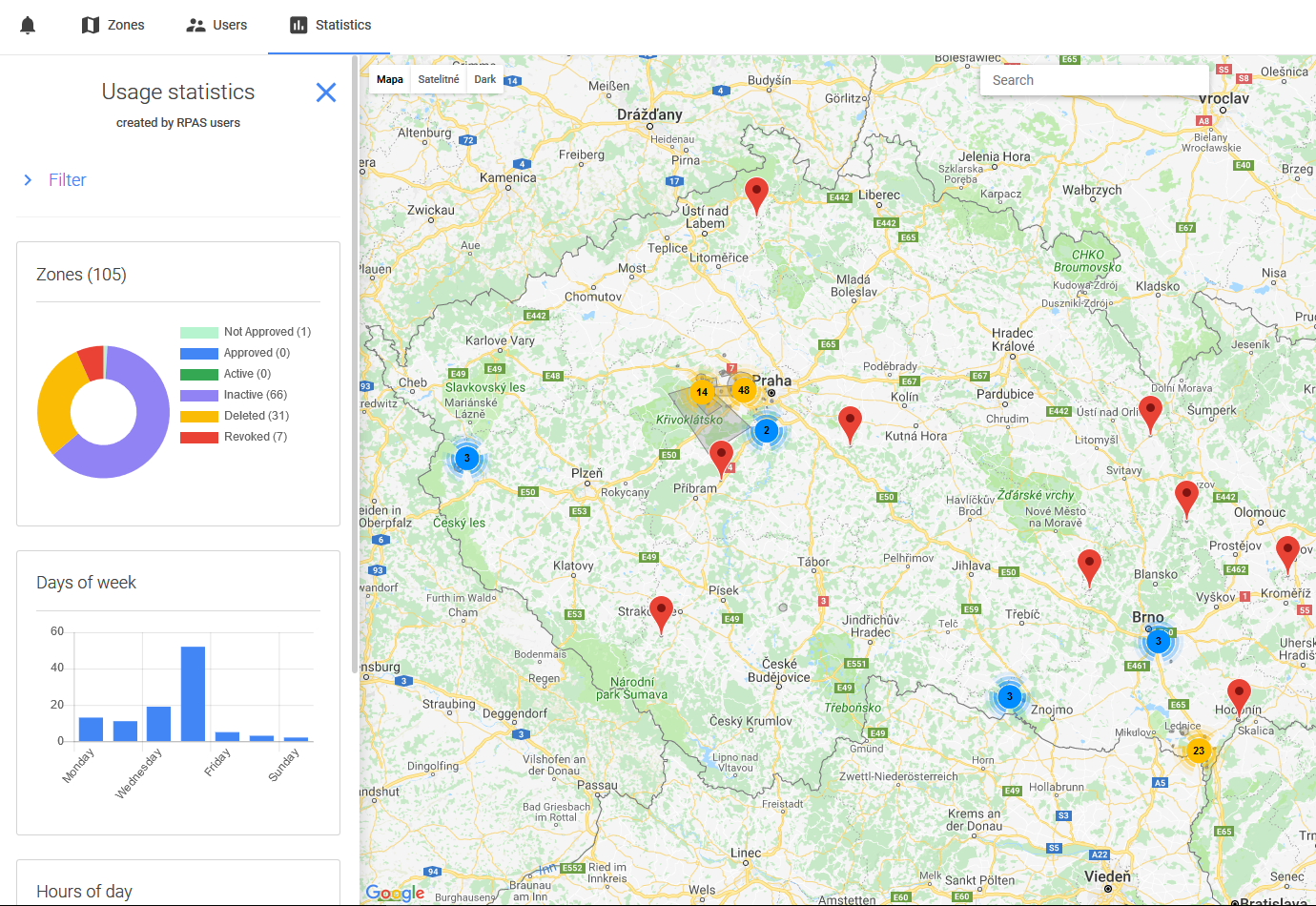Click the Monday bar in chart

coord(91,729)
